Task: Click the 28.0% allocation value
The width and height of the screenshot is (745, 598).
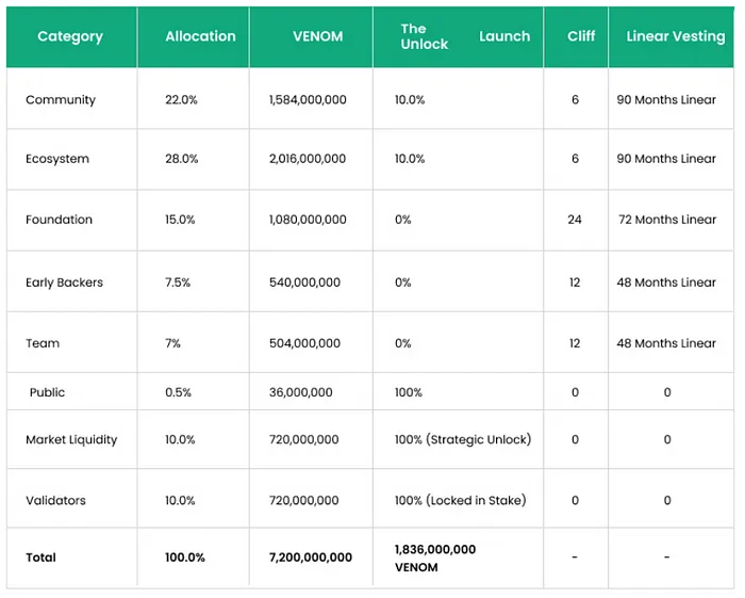Action: [x=181, y=159]
